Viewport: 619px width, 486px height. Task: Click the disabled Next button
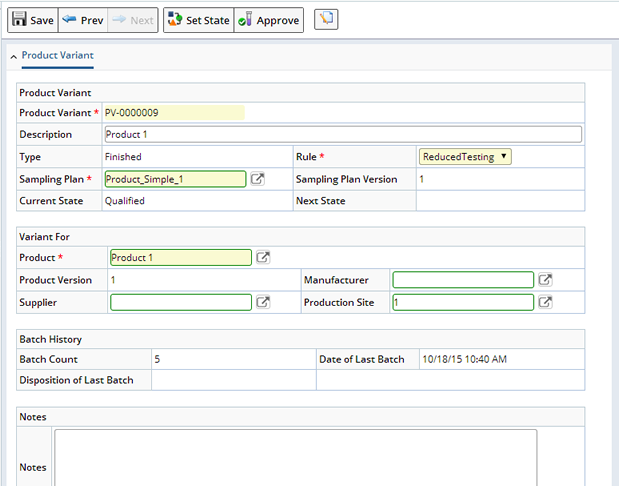tap(133, 20)
